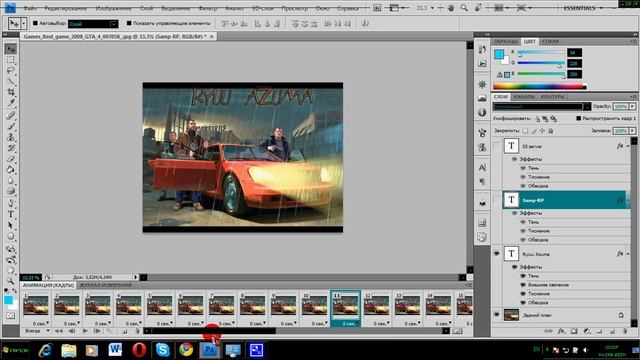640x360 pixels.
Task: Select the Lasso tool
Action: pyautogui.click(x=11, y=71)
